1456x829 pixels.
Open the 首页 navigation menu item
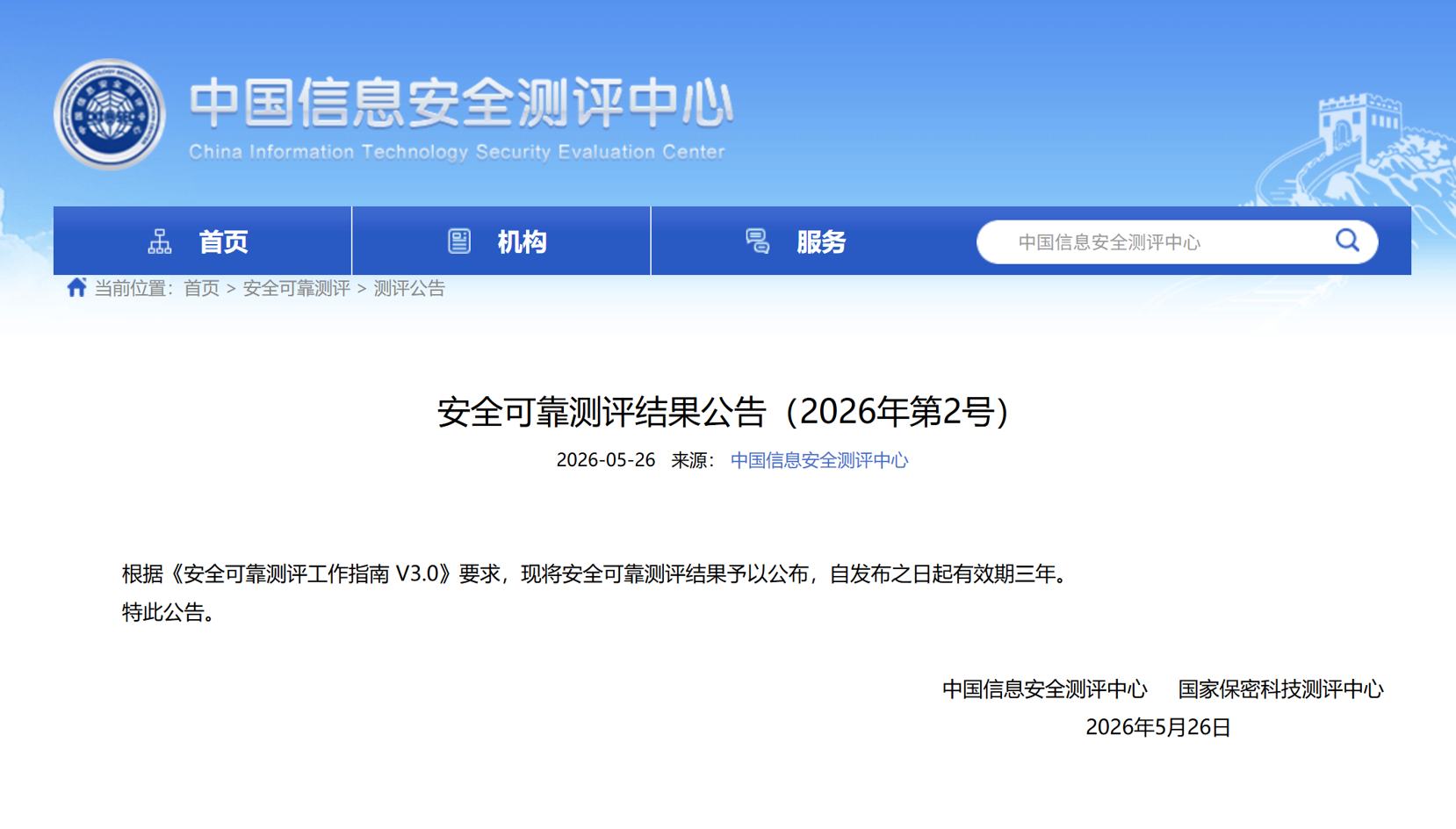point(203,241)
